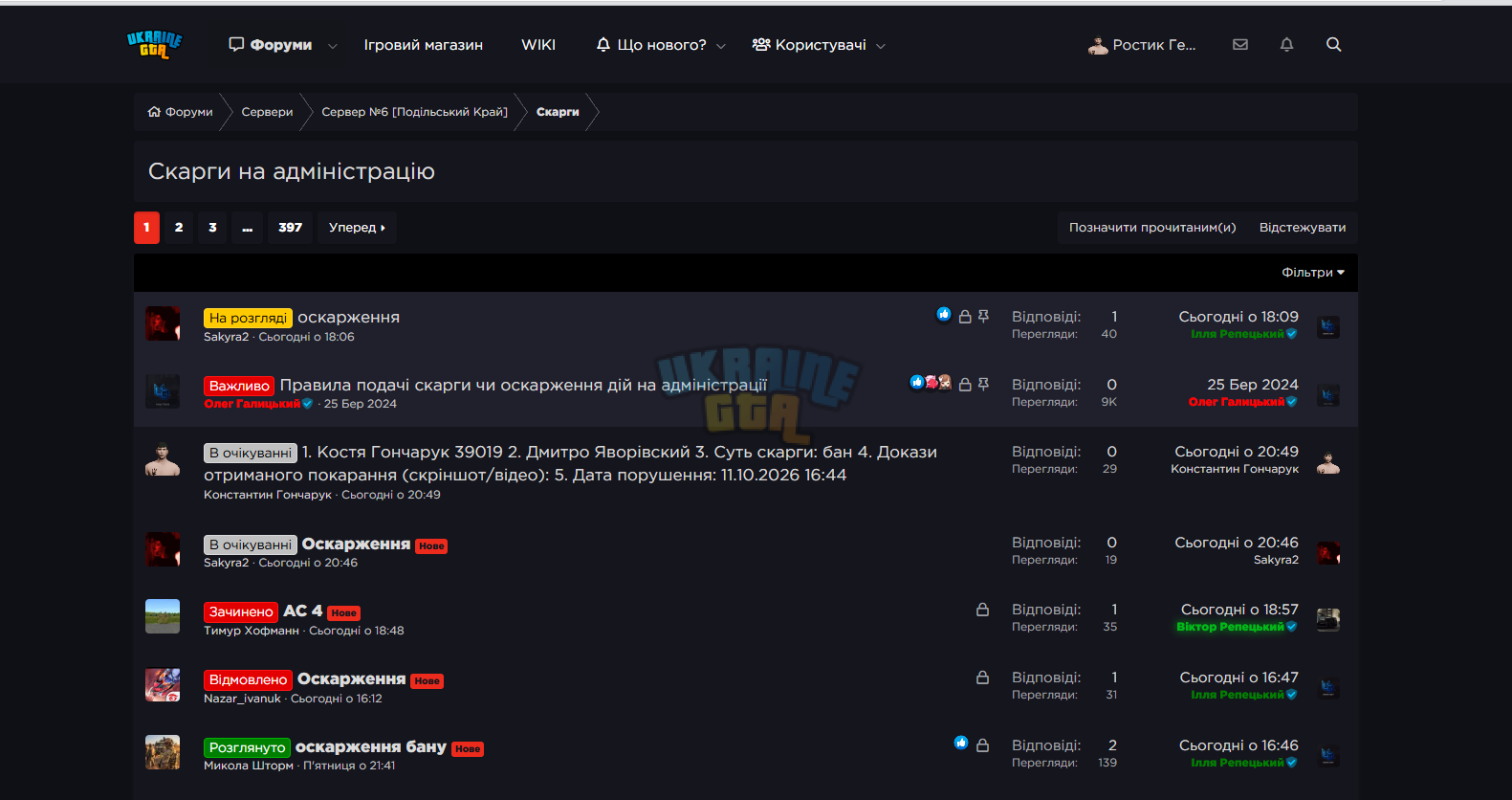This screenshot has width=1512, height=800.
Task: Open the 'Ростик Ге...' account menu
Action: point(1143,45)
